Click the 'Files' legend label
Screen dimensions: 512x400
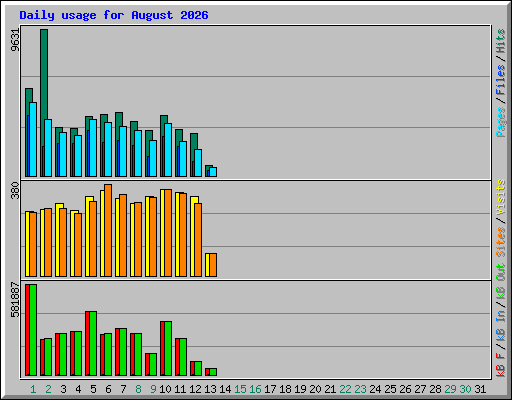click(x=500, y=80)
